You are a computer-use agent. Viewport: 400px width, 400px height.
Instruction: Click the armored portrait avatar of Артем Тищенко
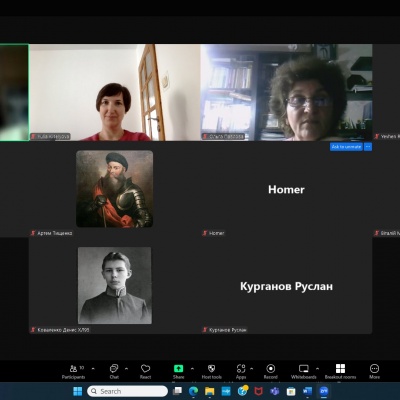point(114,189)
